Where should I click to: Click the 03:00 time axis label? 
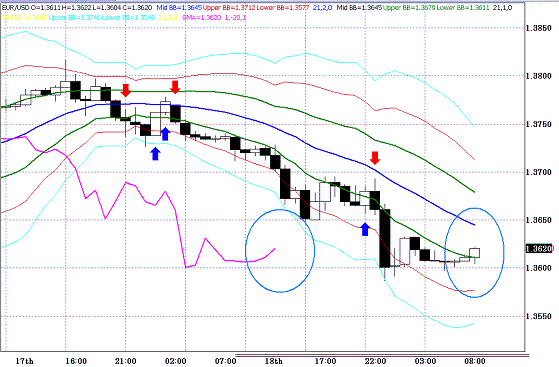click(x=425, y=361)
